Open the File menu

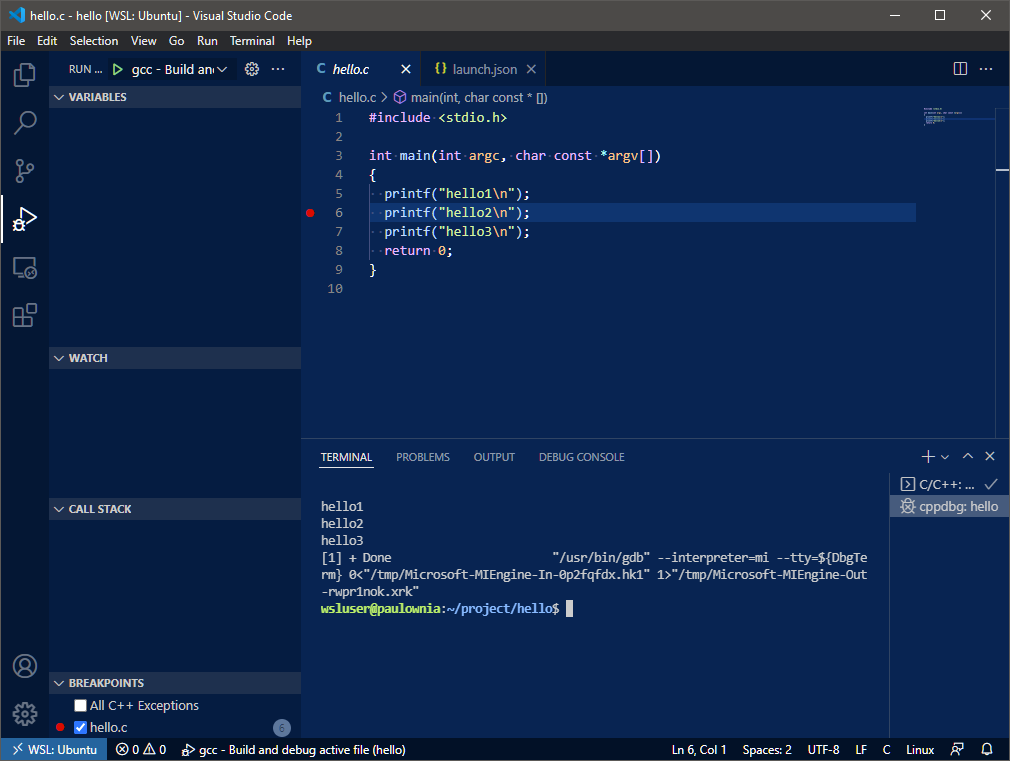coord(16,41)
